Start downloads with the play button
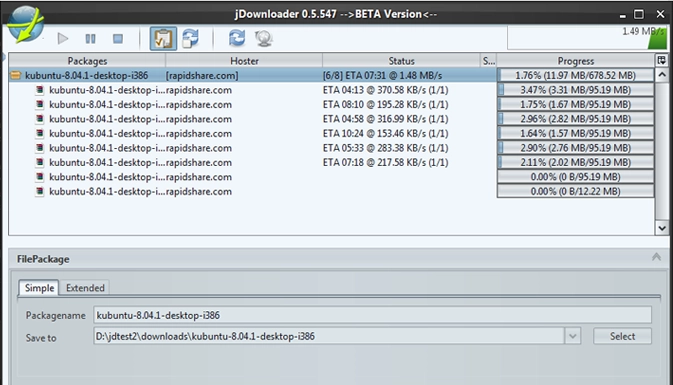Screen dimensions: 673x385 point(63,39)
